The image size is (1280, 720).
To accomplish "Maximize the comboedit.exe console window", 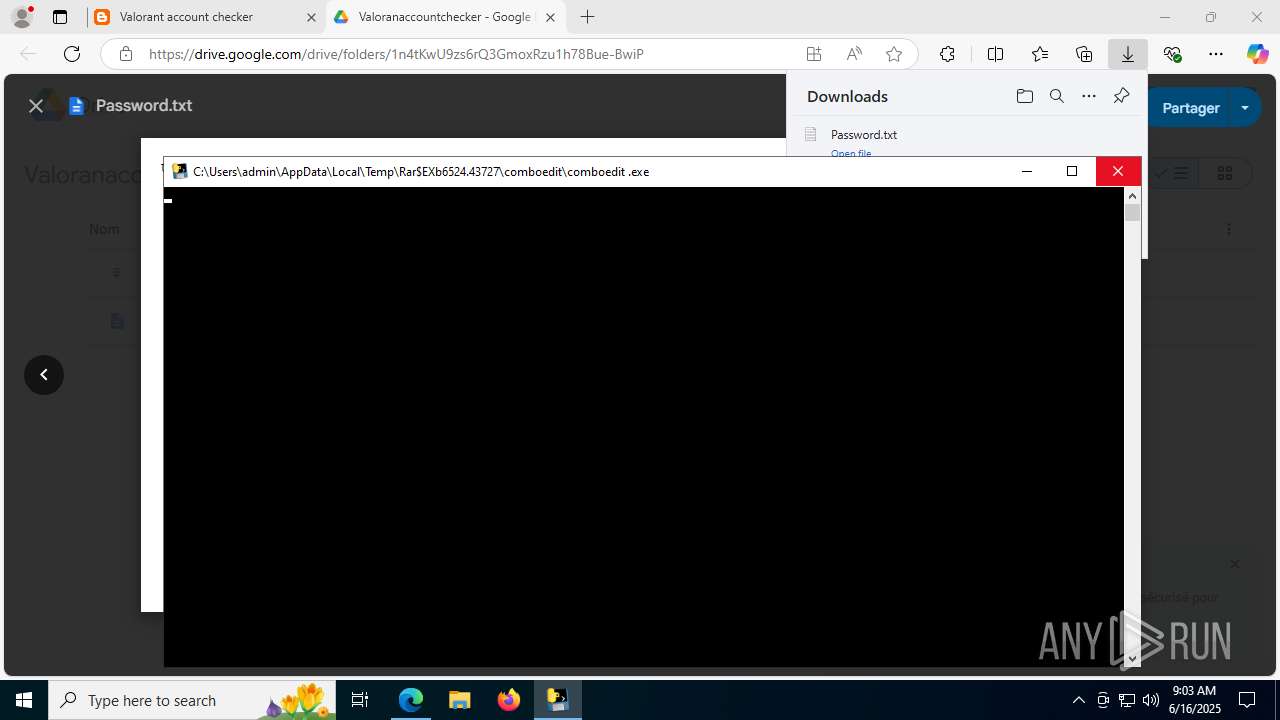I will coord(1072,171).
